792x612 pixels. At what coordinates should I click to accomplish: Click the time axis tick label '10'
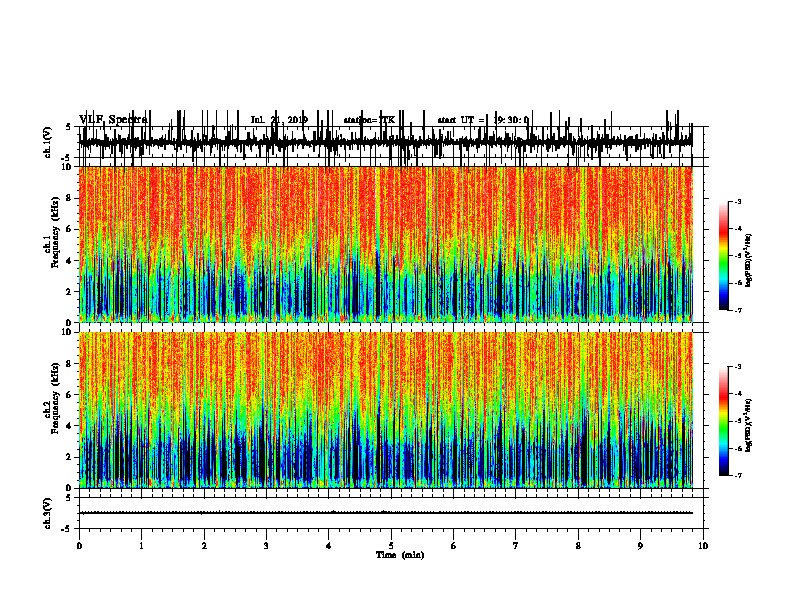[x=703, y=546]
